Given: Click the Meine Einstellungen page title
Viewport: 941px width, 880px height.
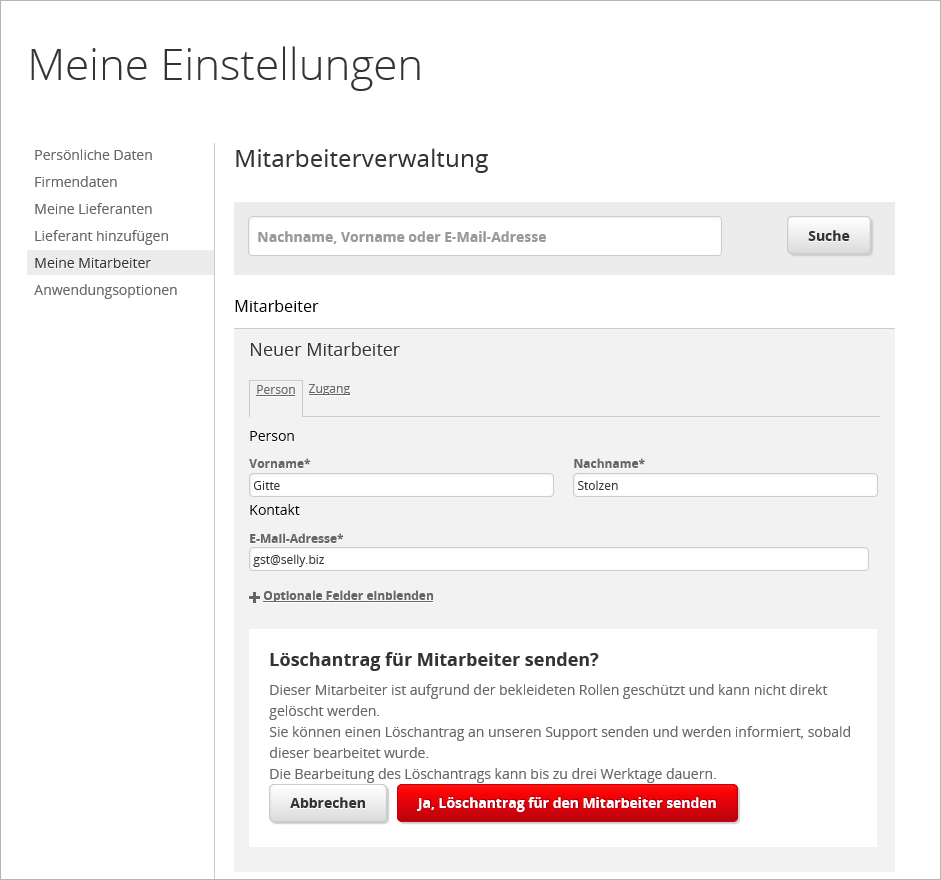Looking at the screenshot, I should tap(225, 66).
